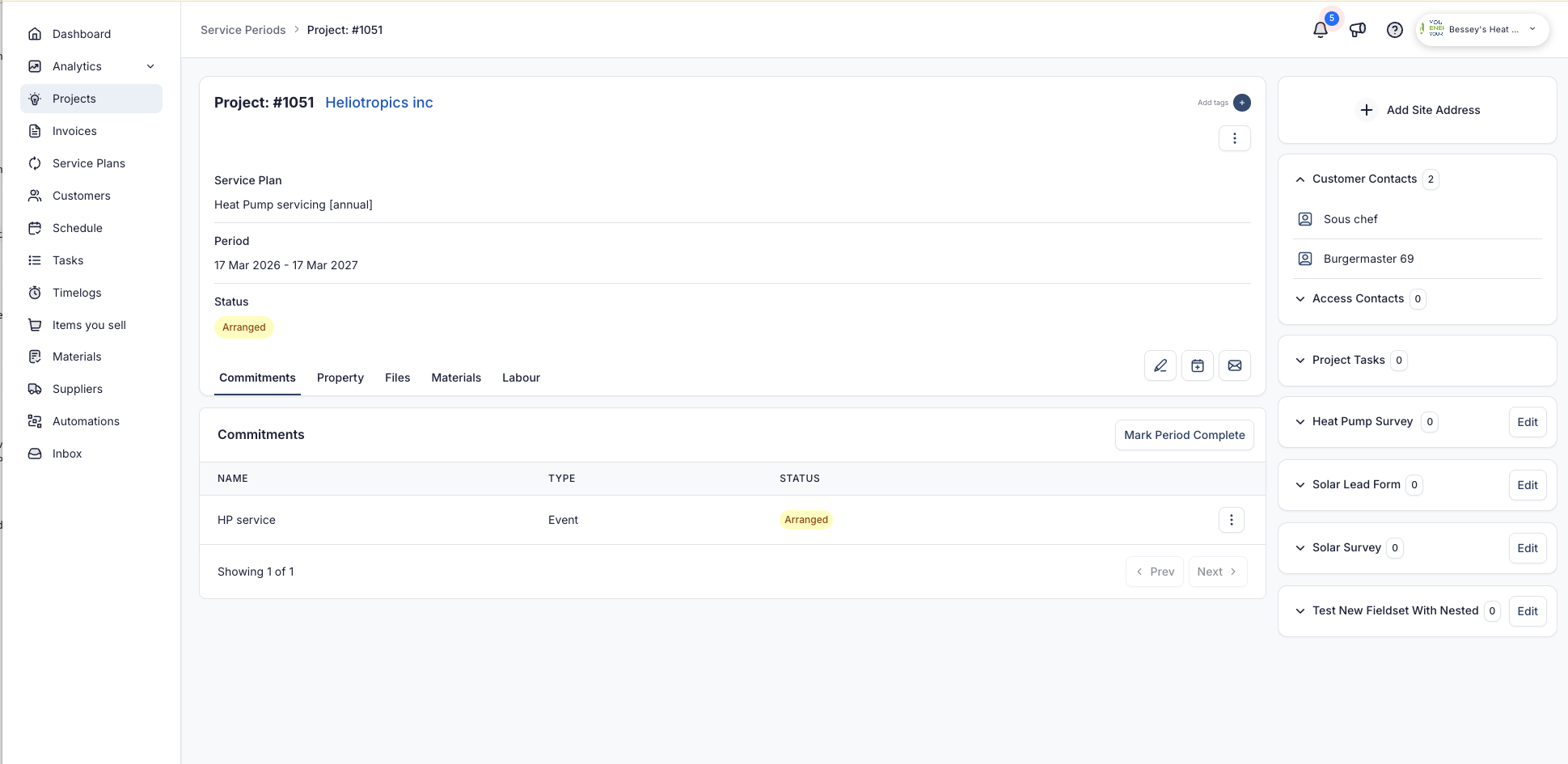Switch to the Materials tab
This screenshot has height=764, width=1568.
455,378
